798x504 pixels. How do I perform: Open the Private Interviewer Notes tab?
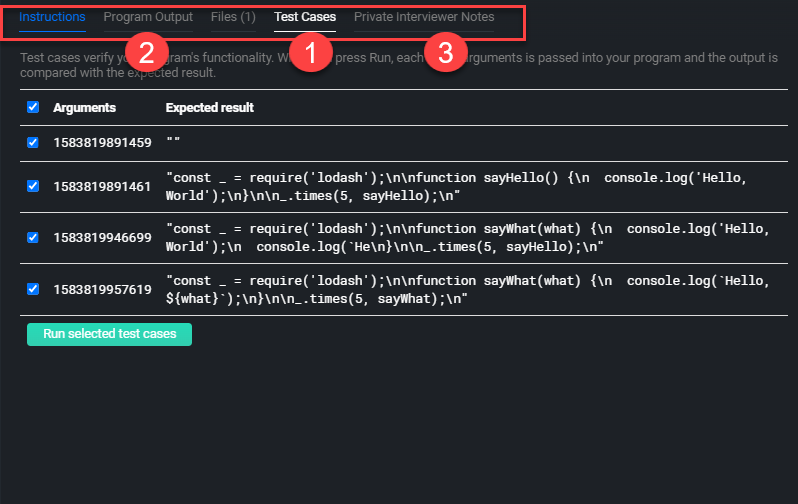pos(424,17)
